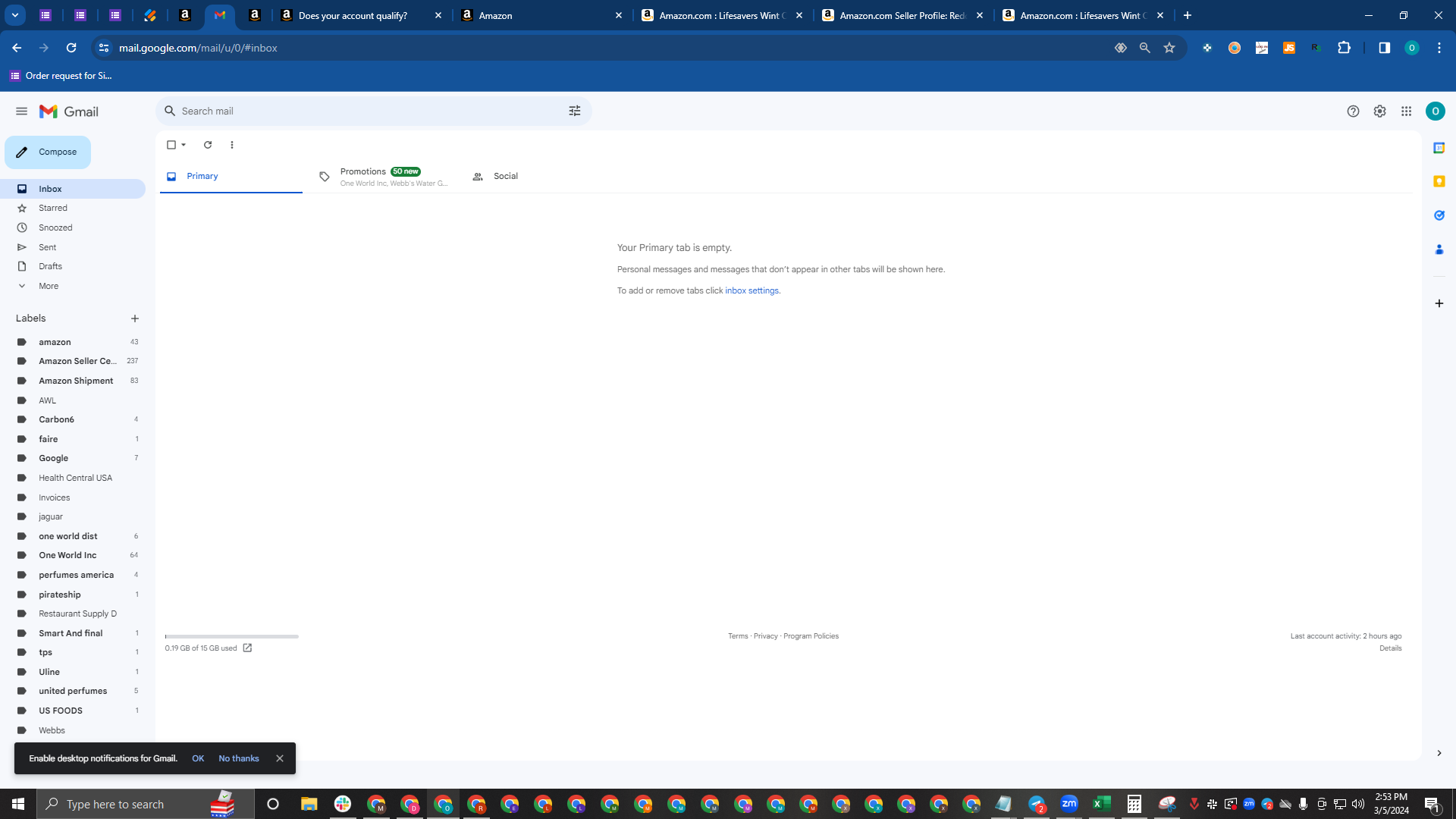Open Chrome extensions puzzle icon

pyautogui.click(x=1344, y=48)
